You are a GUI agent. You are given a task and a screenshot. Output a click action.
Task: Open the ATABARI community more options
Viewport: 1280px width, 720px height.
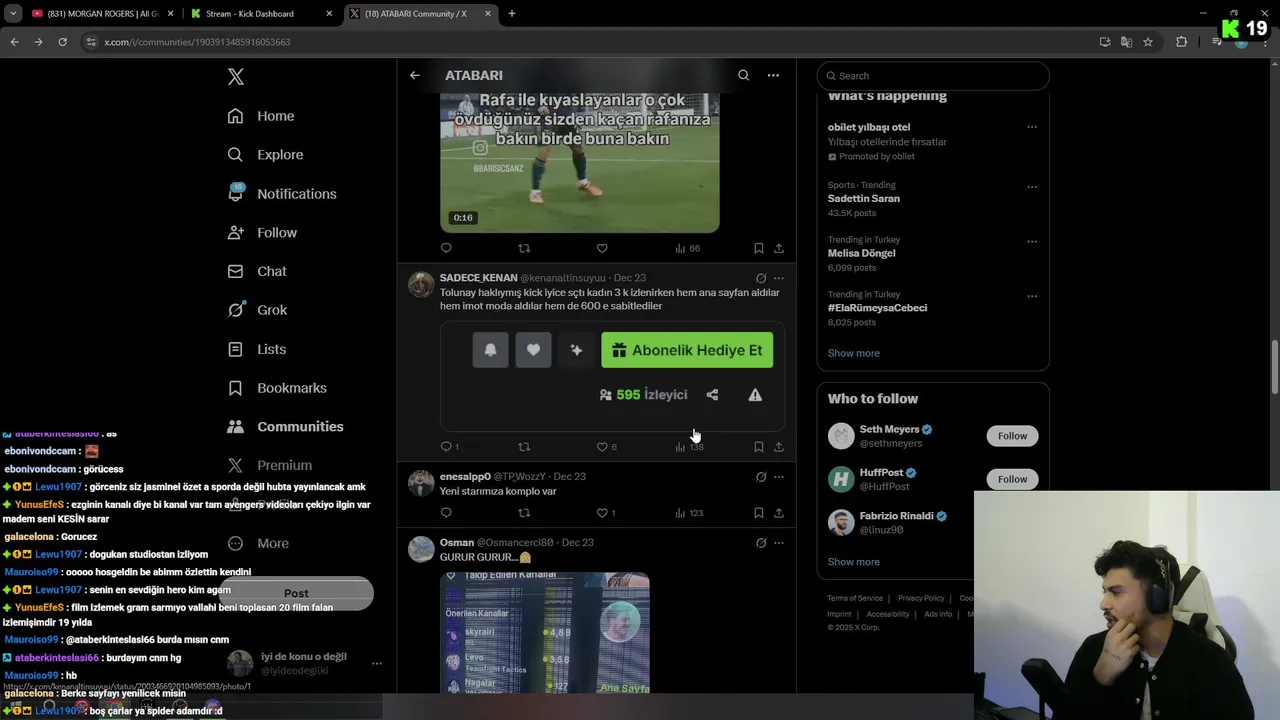coord(773,75)
